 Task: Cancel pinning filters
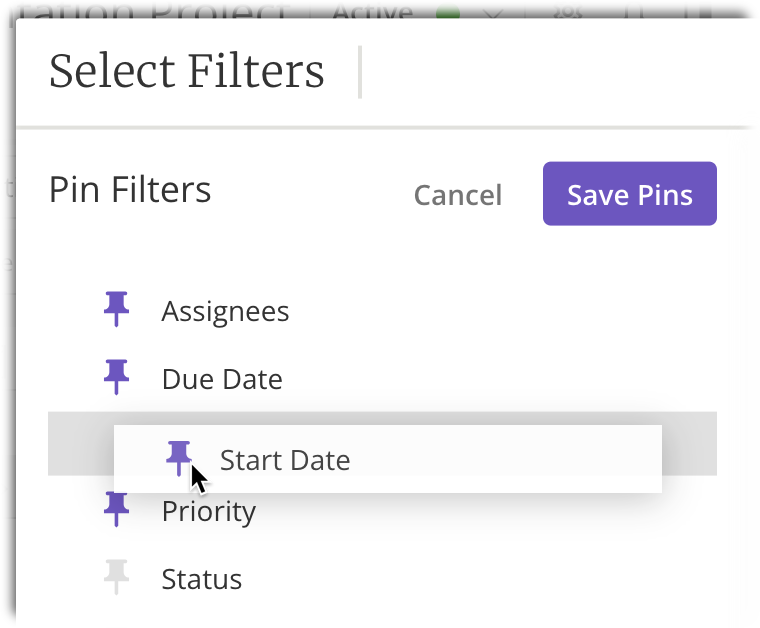click(x=458, y=195)
